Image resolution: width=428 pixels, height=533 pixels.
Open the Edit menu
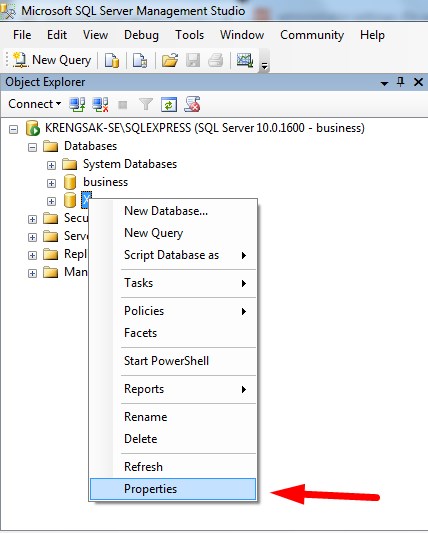57,35
